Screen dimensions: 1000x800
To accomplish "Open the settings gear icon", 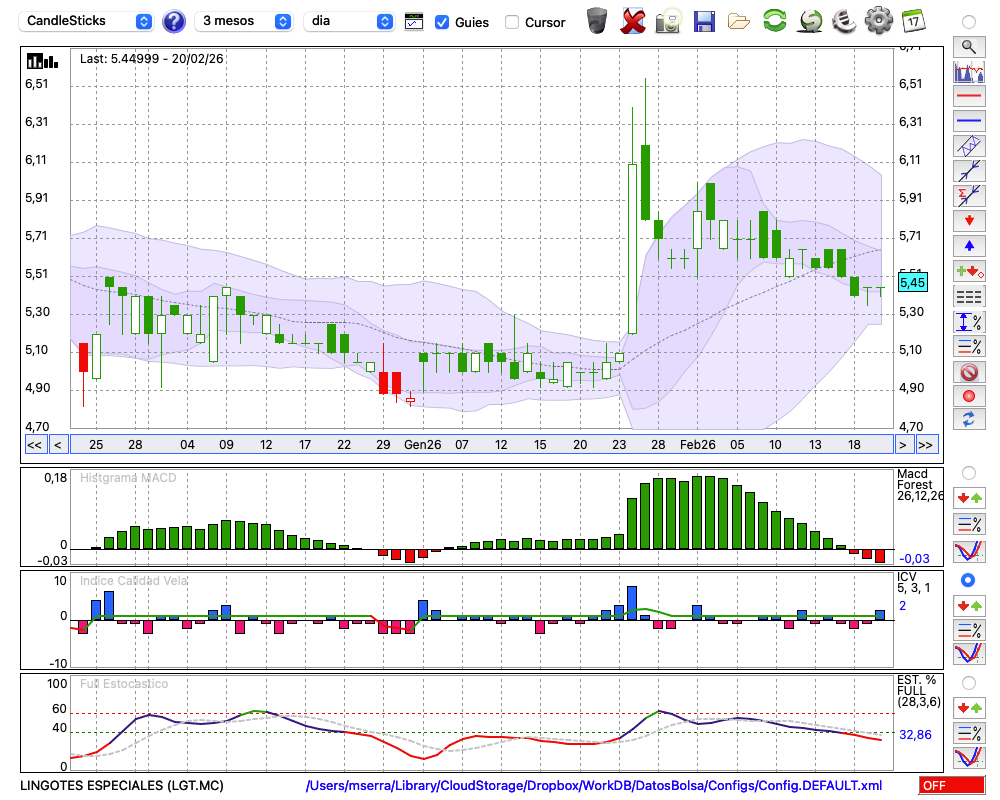I will (x=878, y=21).
